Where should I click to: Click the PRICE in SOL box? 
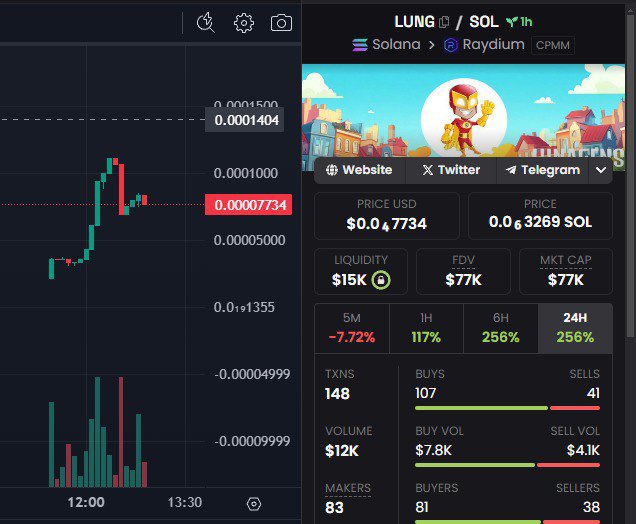[540, 216]
